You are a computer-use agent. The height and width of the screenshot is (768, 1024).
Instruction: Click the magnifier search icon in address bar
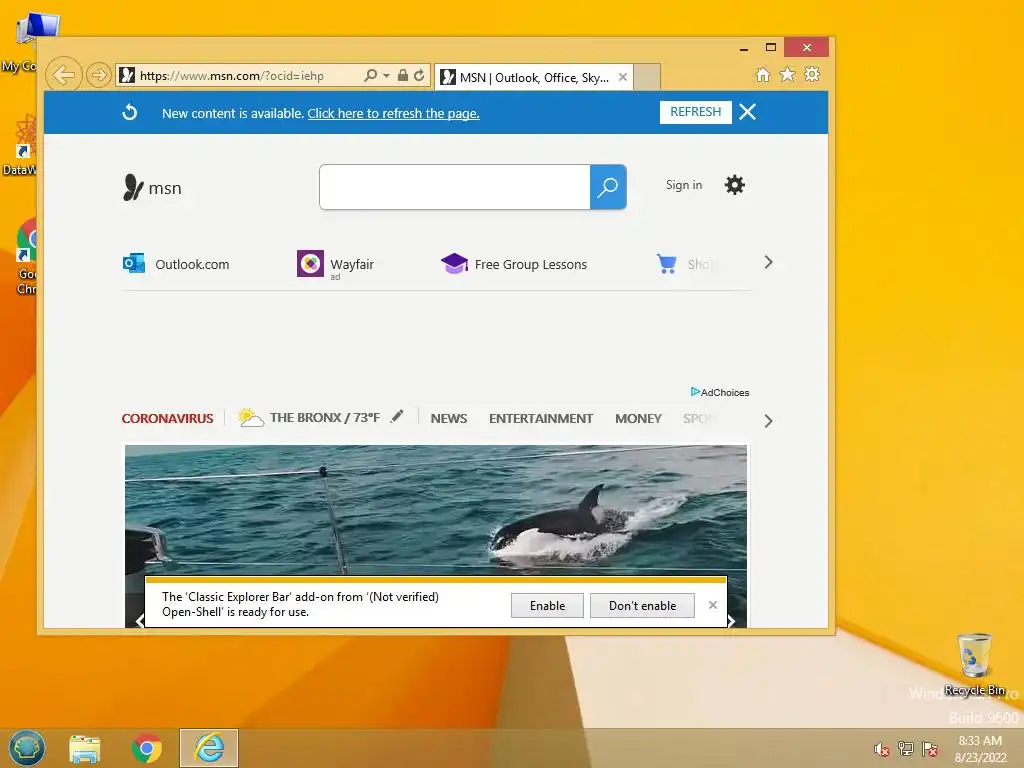tap(370, 76)
